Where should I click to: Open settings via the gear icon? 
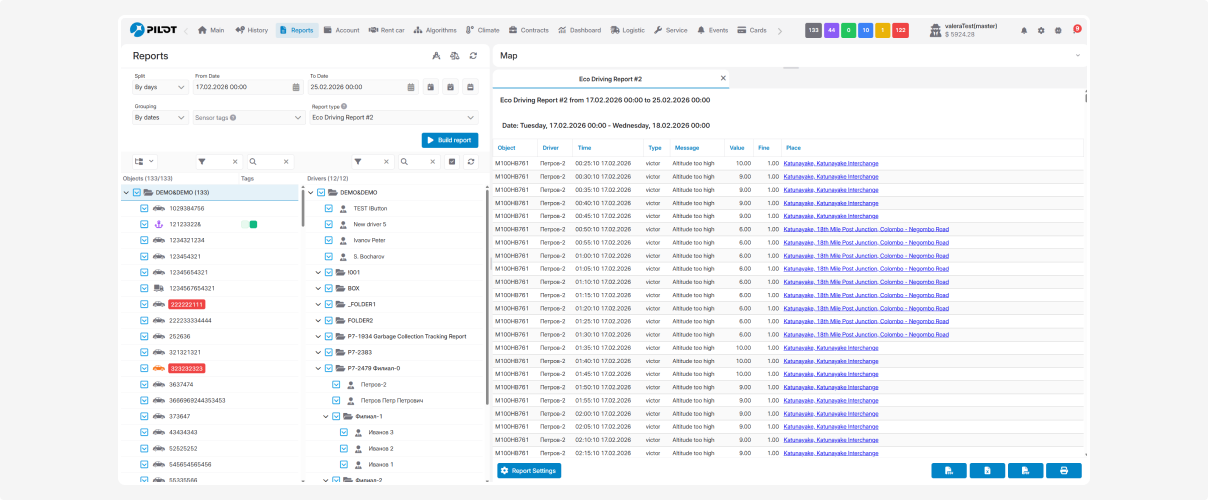1041,30
